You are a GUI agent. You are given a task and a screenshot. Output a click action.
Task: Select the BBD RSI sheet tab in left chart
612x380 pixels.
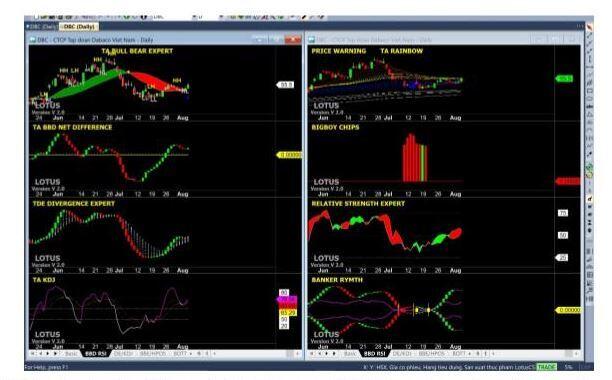click(x=96, y=353)
